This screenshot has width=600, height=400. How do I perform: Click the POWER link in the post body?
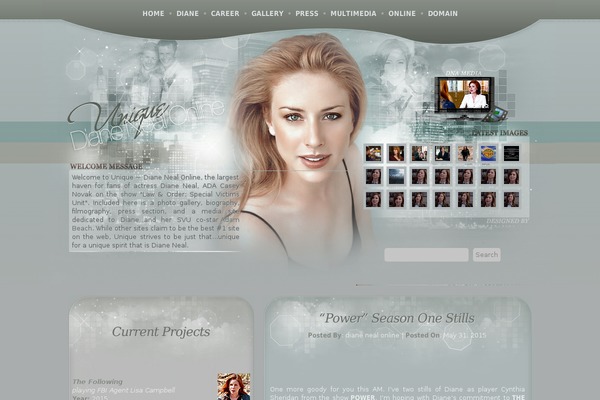[362, 397]
